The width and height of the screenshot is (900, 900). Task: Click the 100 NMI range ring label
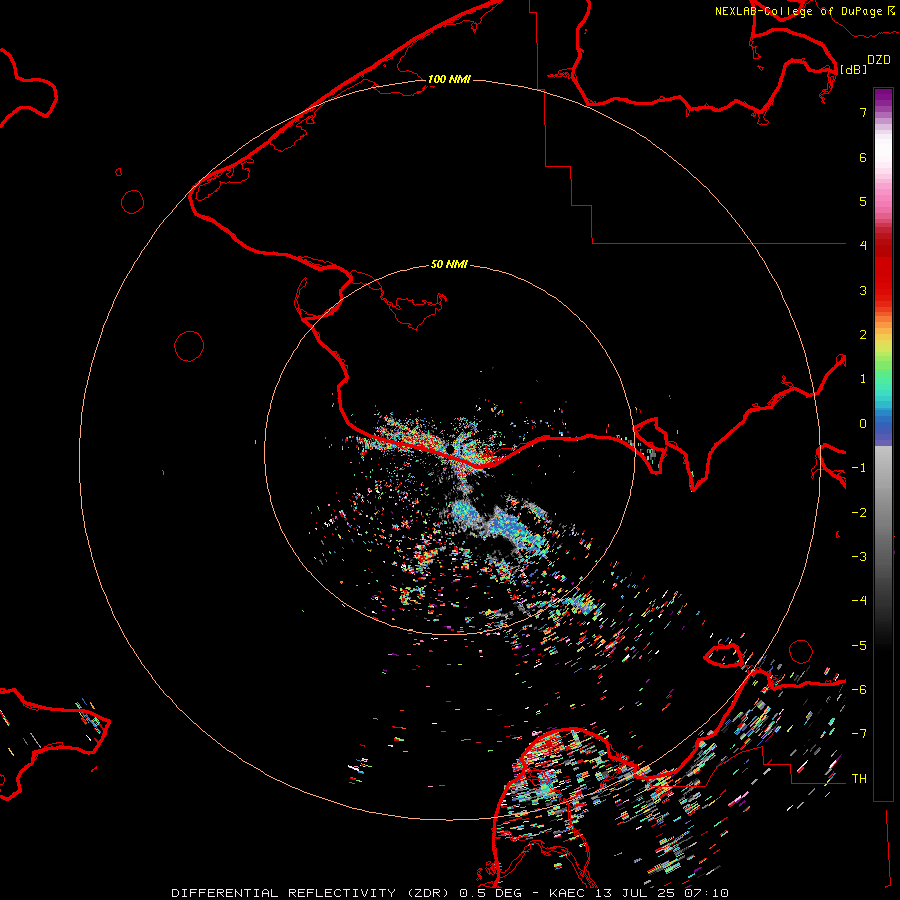[x=449, y=79]
